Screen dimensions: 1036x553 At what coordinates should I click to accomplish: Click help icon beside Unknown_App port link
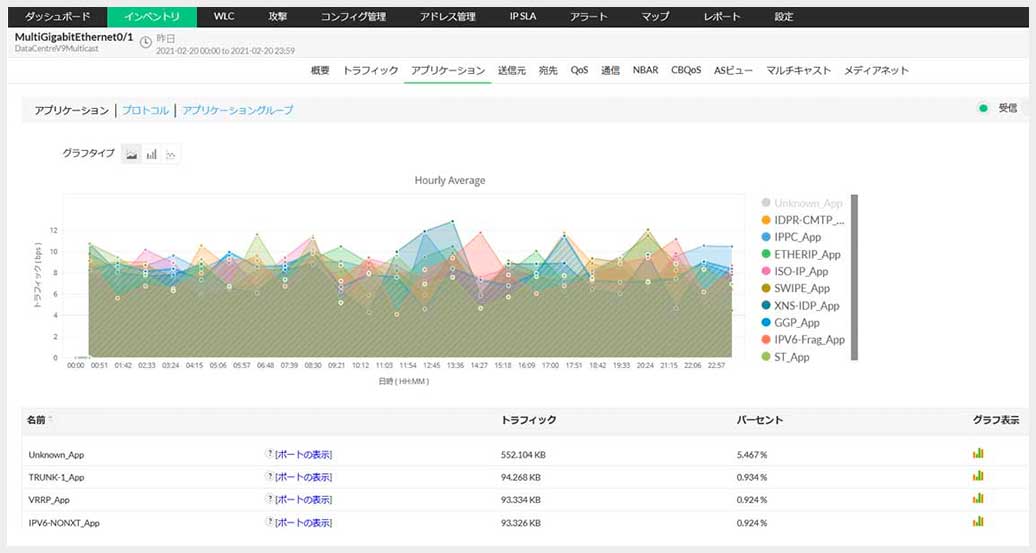pyautogui.click(x=269, y=454)
